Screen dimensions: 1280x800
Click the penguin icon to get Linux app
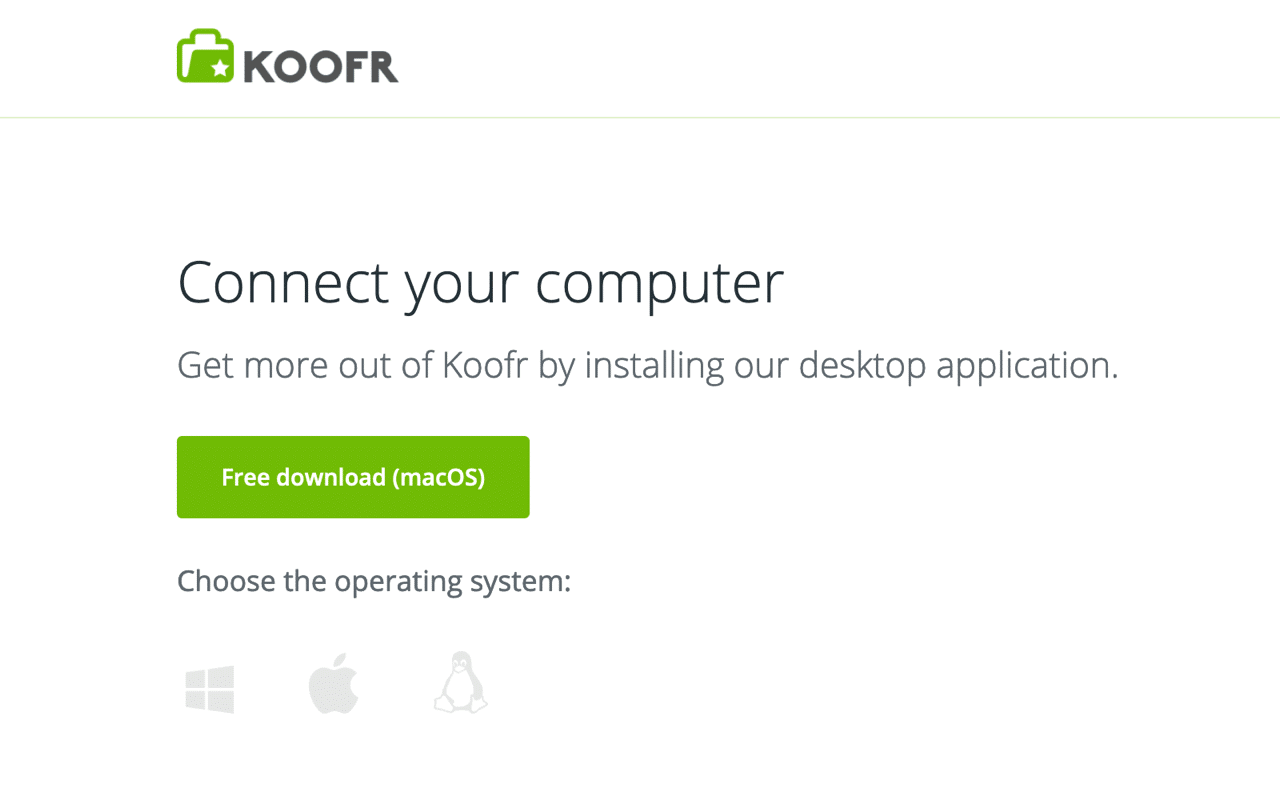pos(459,684)
